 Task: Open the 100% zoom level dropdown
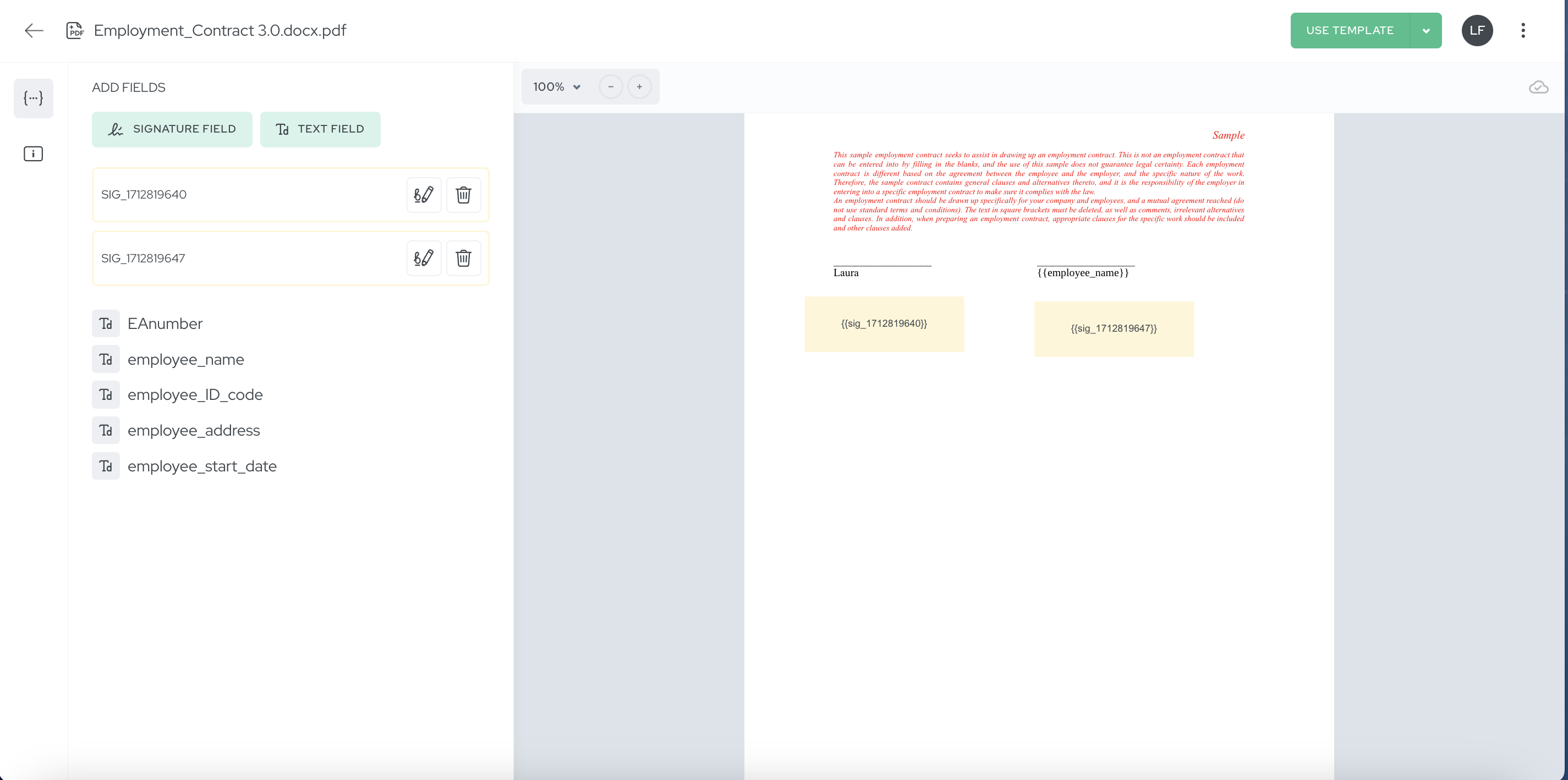557,87
